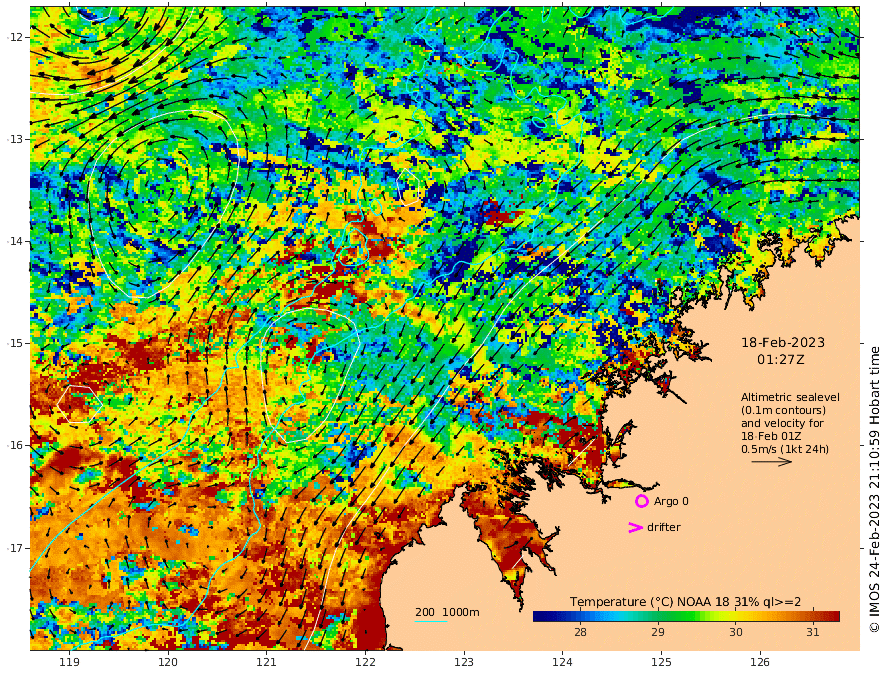
Task: Click the IMOS copyright timestamp text
Action: [x=874, y=489]
